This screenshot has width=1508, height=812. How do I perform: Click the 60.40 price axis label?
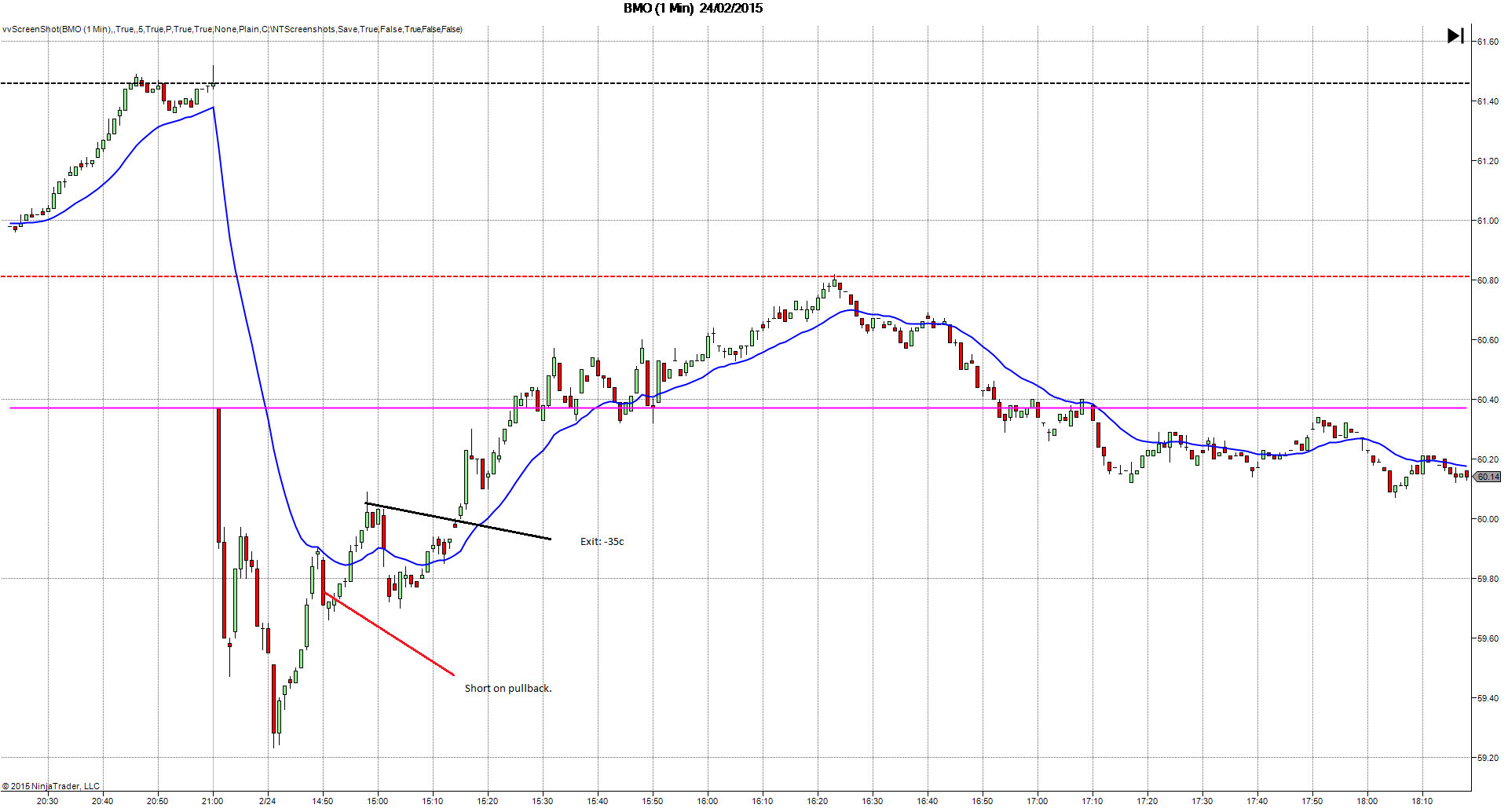[1488, 400]
